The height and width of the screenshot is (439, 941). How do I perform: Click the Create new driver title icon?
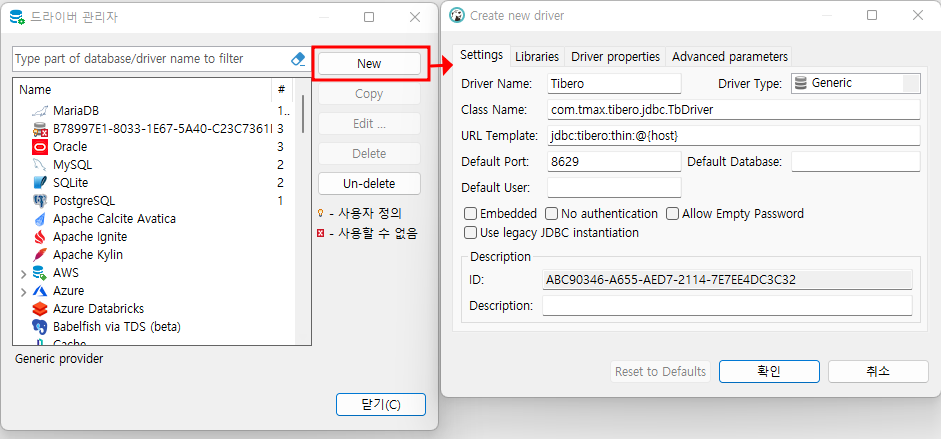click(457, 16)
